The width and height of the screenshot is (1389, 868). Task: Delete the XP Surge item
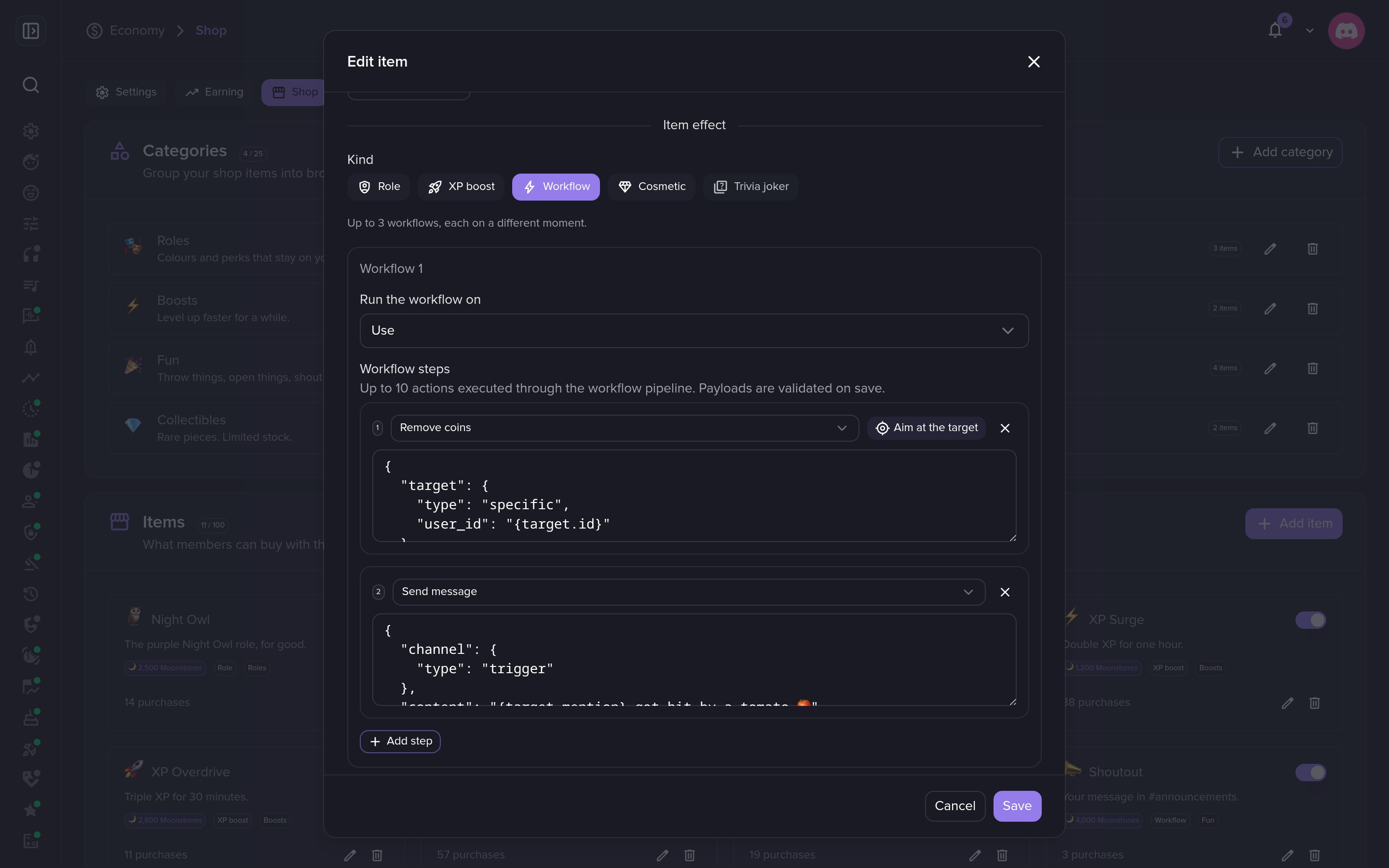point(1314,703)
